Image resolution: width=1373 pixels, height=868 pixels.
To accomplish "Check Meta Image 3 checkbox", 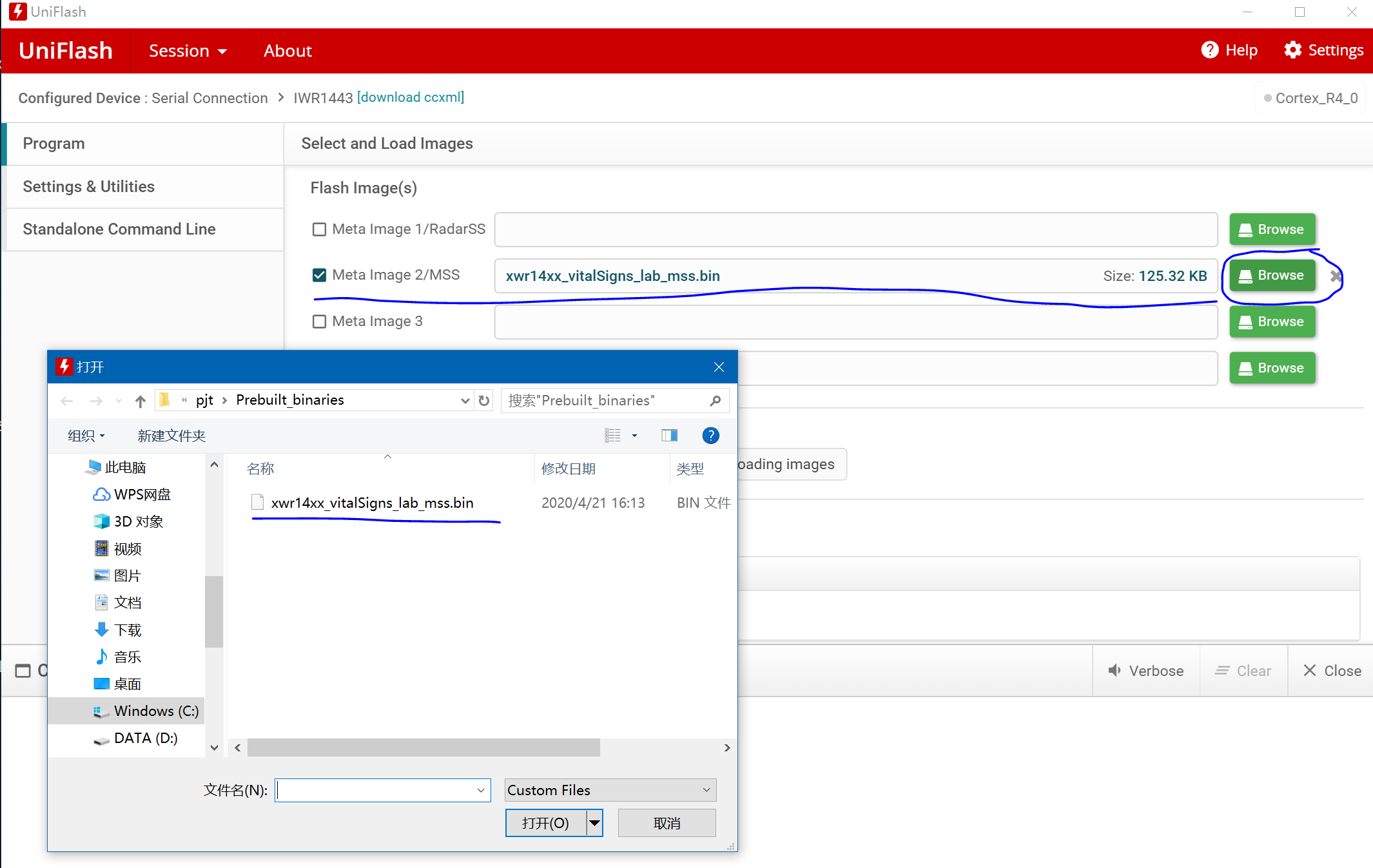I will pyautogui.click(x=319, y=322).
